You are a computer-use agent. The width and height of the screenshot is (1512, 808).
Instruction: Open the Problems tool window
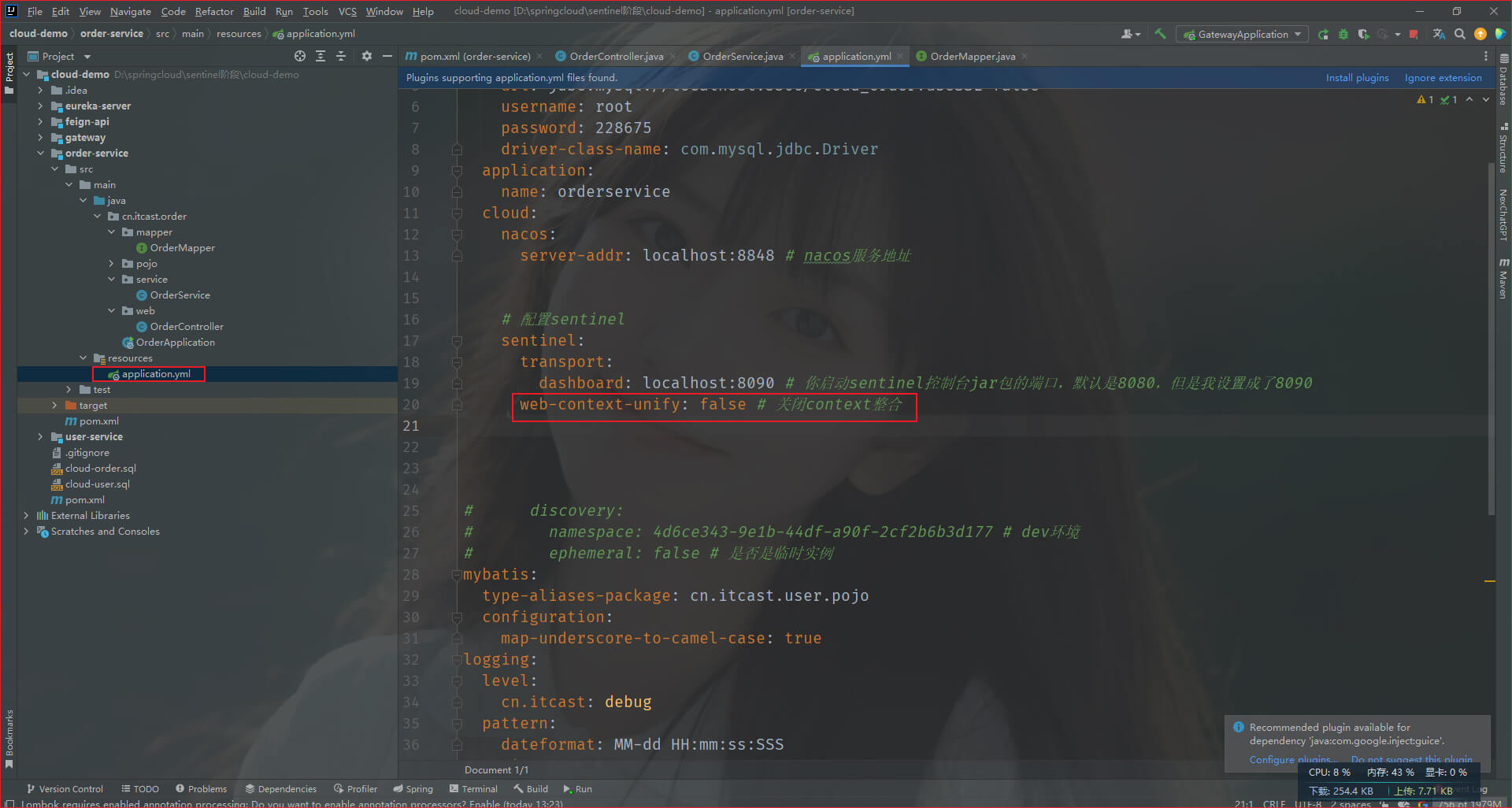point(201,788)
